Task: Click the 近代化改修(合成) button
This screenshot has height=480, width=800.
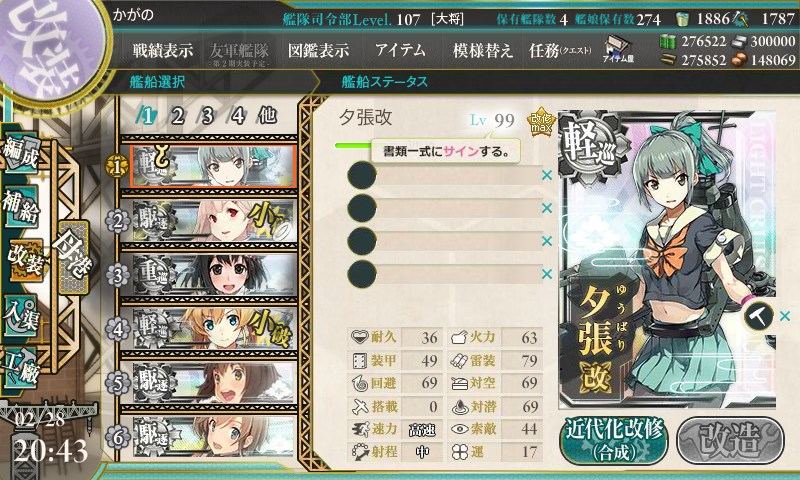Action: click(614, 440)
